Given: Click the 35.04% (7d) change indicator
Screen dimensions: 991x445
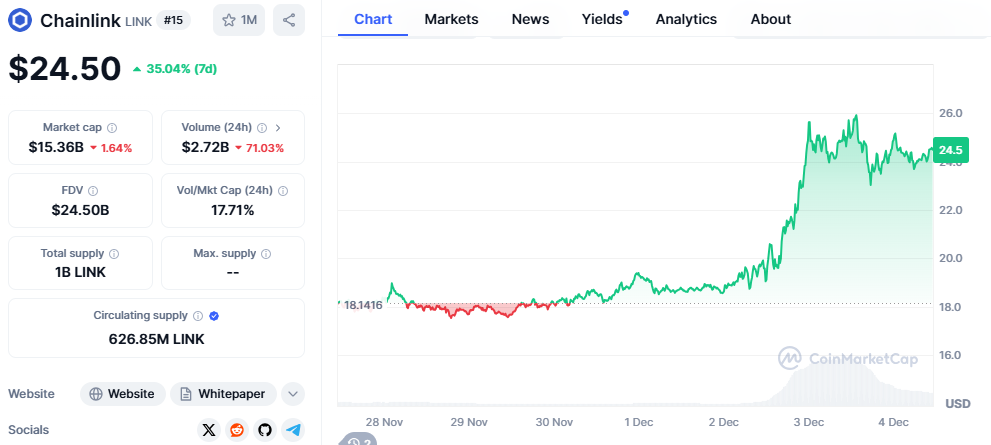Looking at the screenshot, I should (x=174, y=69).
